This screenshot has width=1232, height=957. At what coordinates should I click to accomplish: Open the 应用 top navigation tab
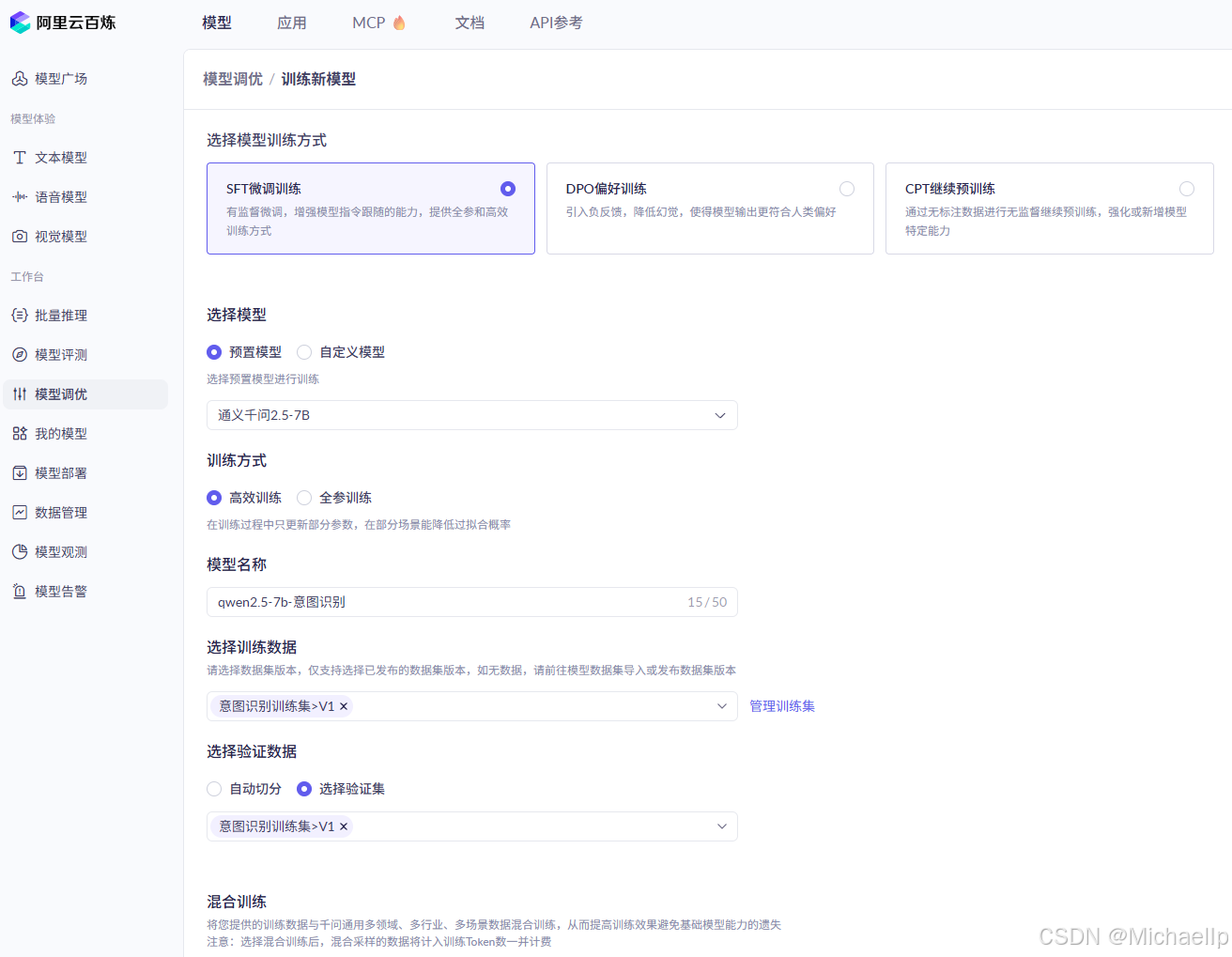pos(292,23)
